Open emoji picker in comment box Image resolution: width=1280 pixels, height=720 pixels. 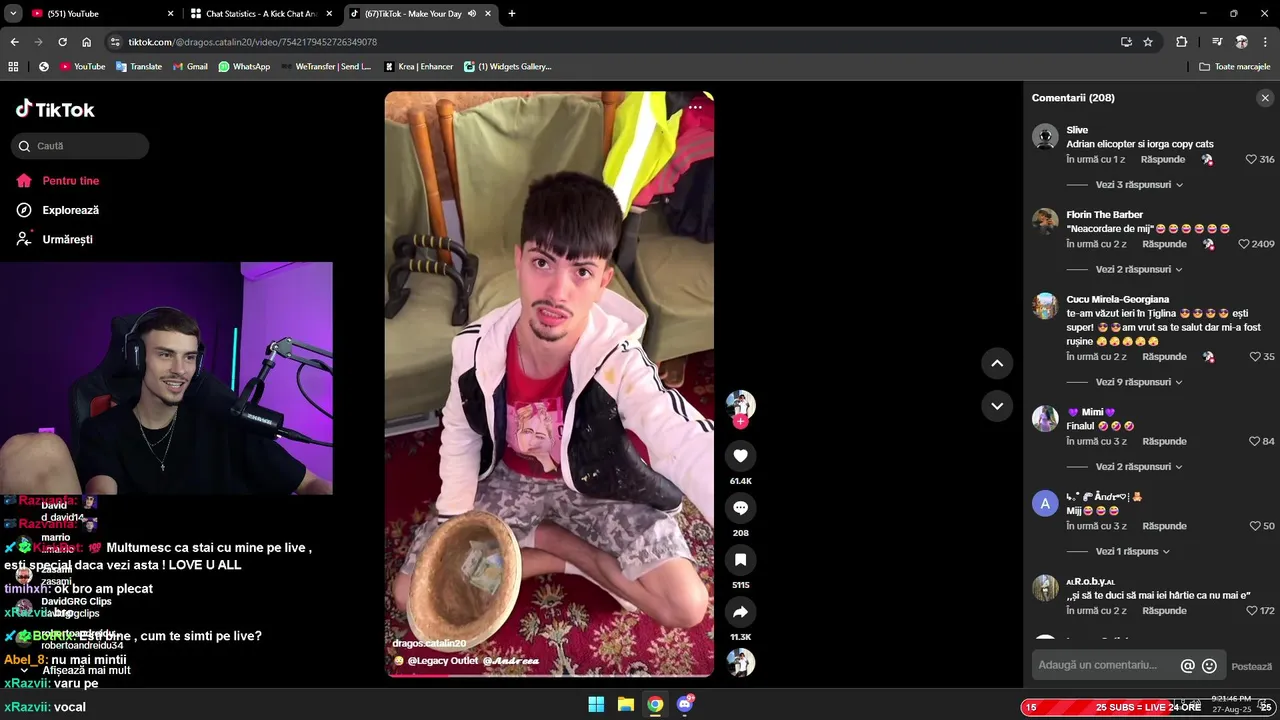tap(1209, 666)
